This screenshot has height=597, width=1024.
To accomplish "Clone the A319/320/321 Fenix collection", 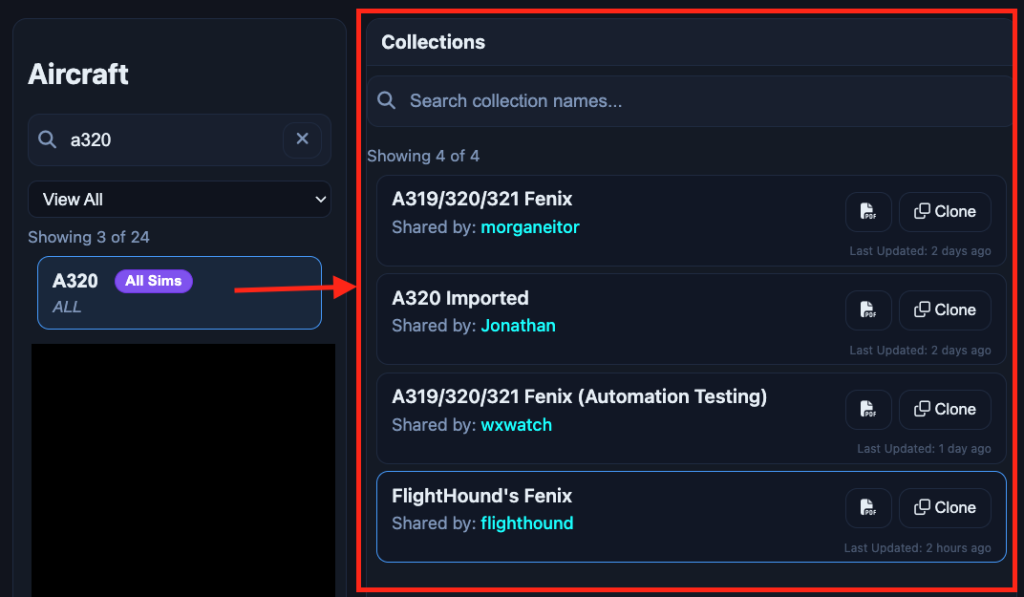I will click(x=945, y=211).
